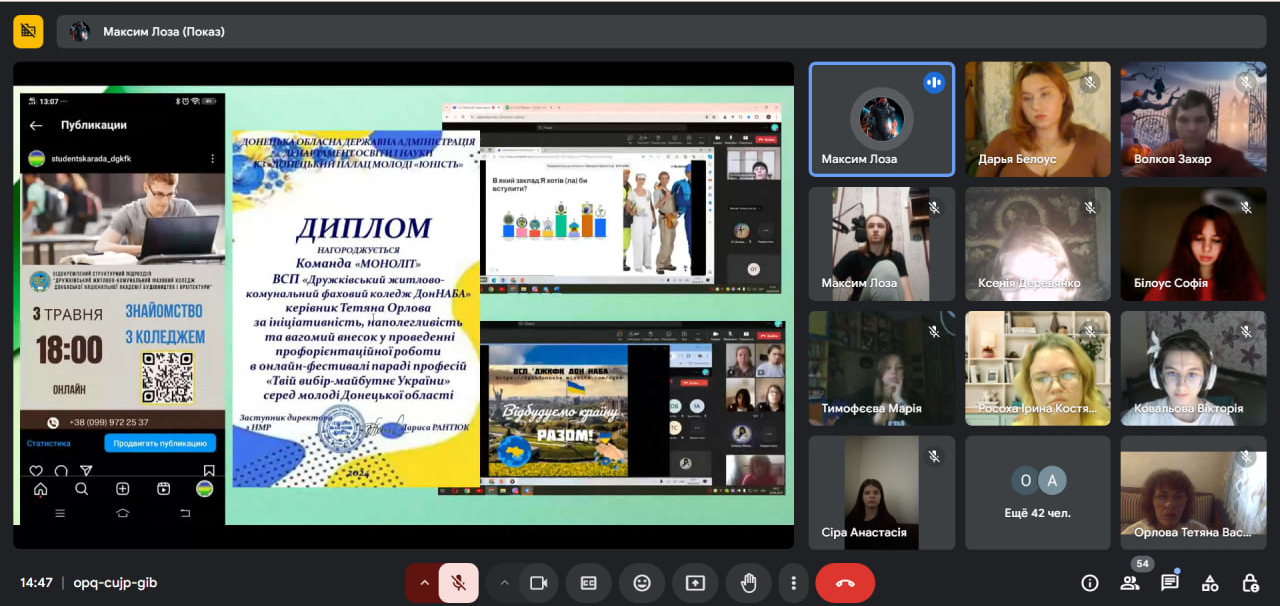Screen dimensions: 1280x606
Task: Open the activities shapes icon
Action: 1210,583
